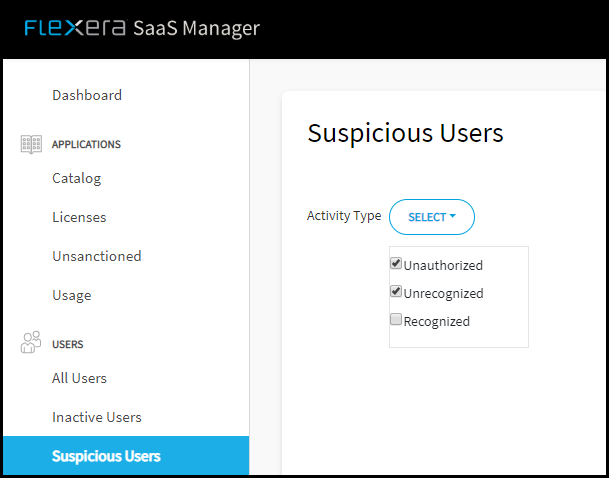This screenshot has width=609, height=478.
Task: Click the Unrecognized option label
Action: (x=444, y=293)
